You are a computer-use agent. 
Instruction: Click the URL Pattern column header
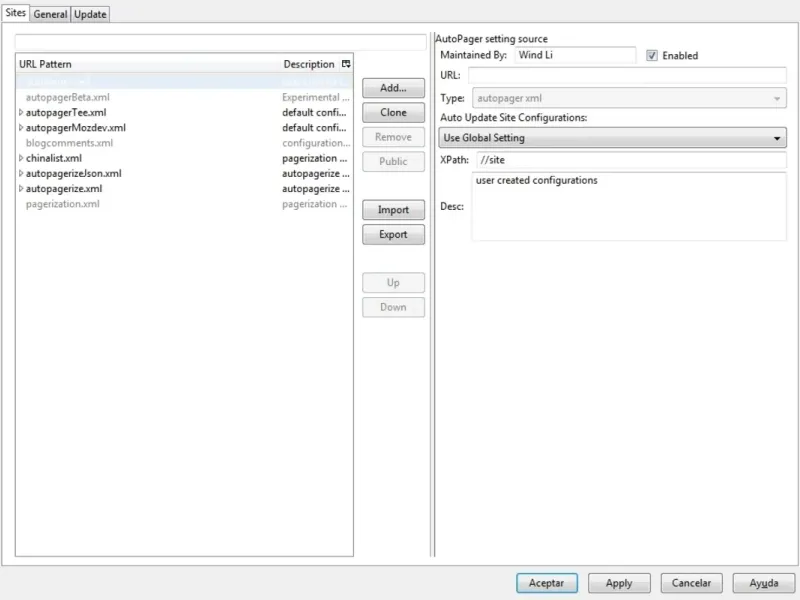tap(148, 64)
